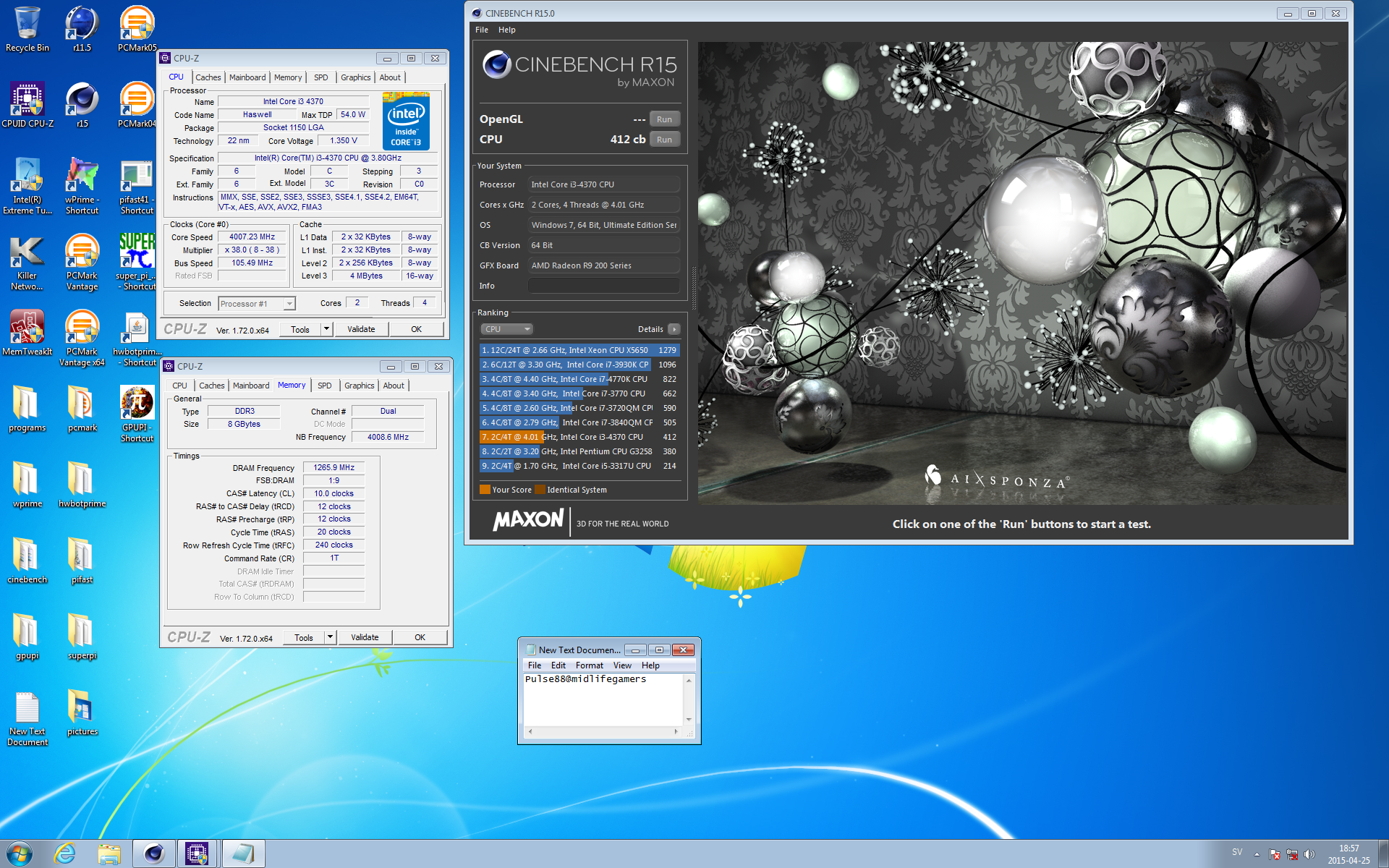1389x868 pixels.
Task: Open the programs folder on desktop
Action: pos(27,409)
